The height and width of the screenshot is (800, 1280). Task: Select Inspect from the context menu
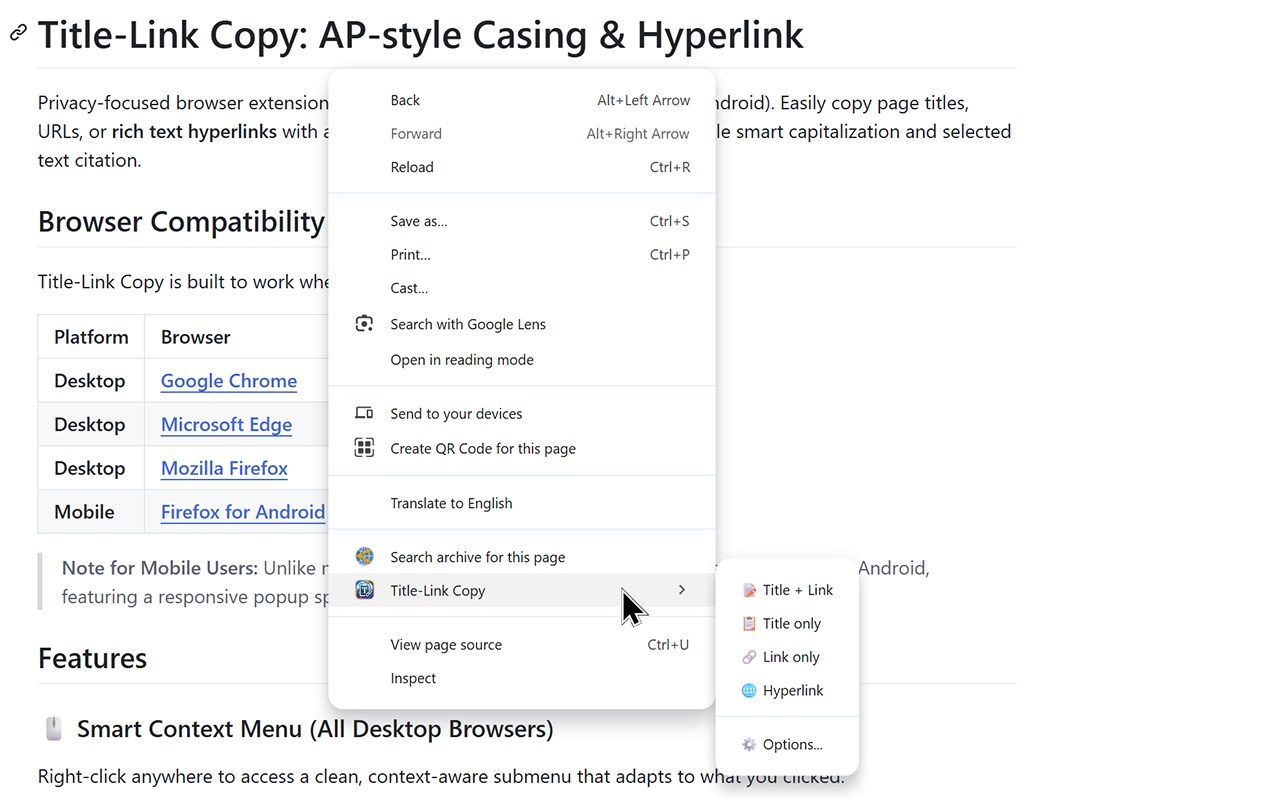(x=522, y=678)
